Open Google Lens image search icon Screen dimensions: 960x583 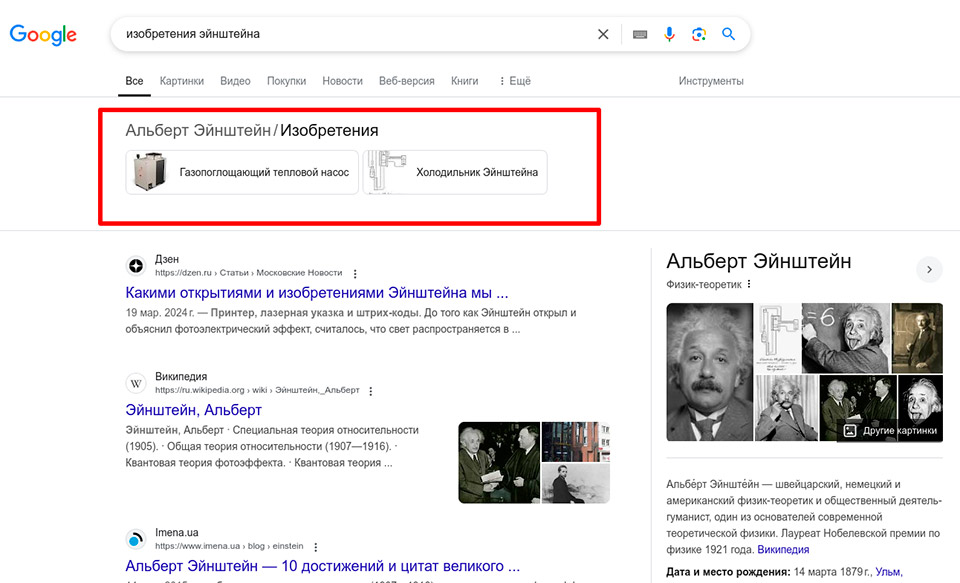pos(699,34)
